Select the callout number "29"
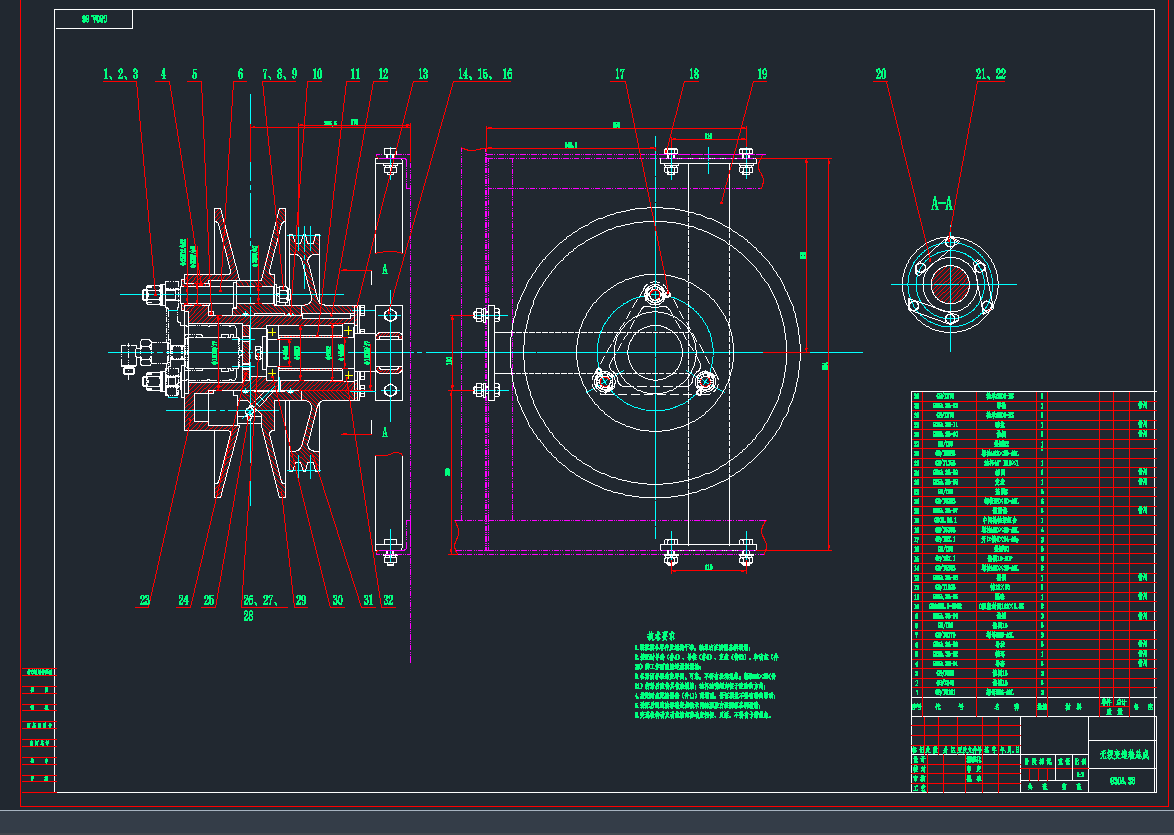Image resolution: width=1174 pixels, height=835 pixels. pyautogui.click(x=301, y=600)
